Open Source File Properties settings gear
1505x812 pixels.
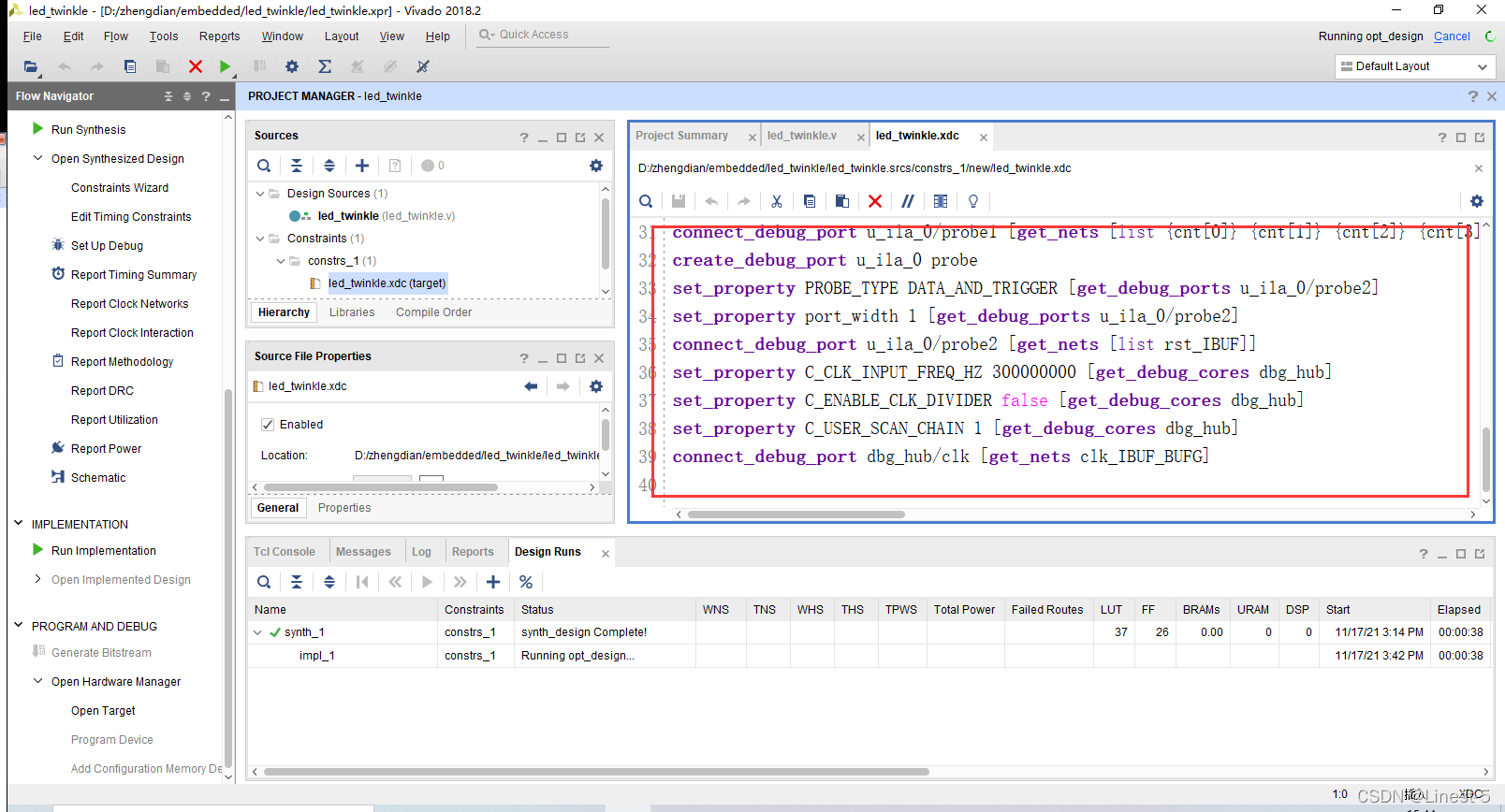596,386
